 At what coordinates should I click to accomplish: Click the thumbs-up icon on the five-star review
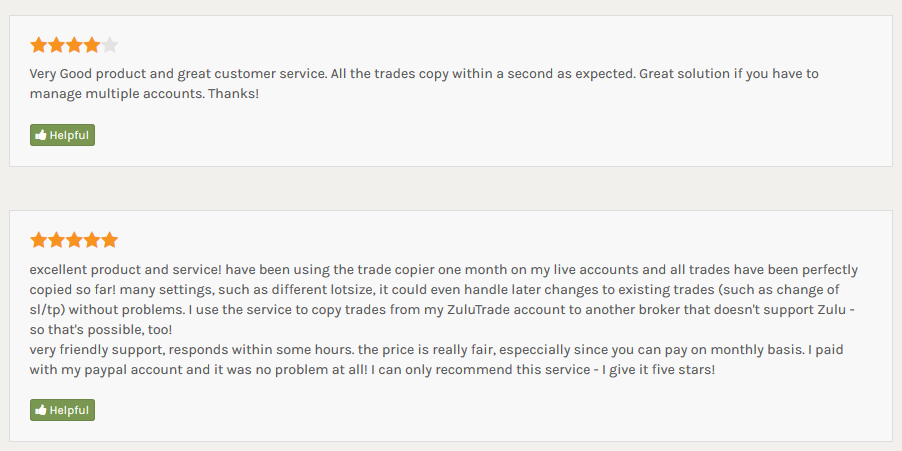(40, 410)
